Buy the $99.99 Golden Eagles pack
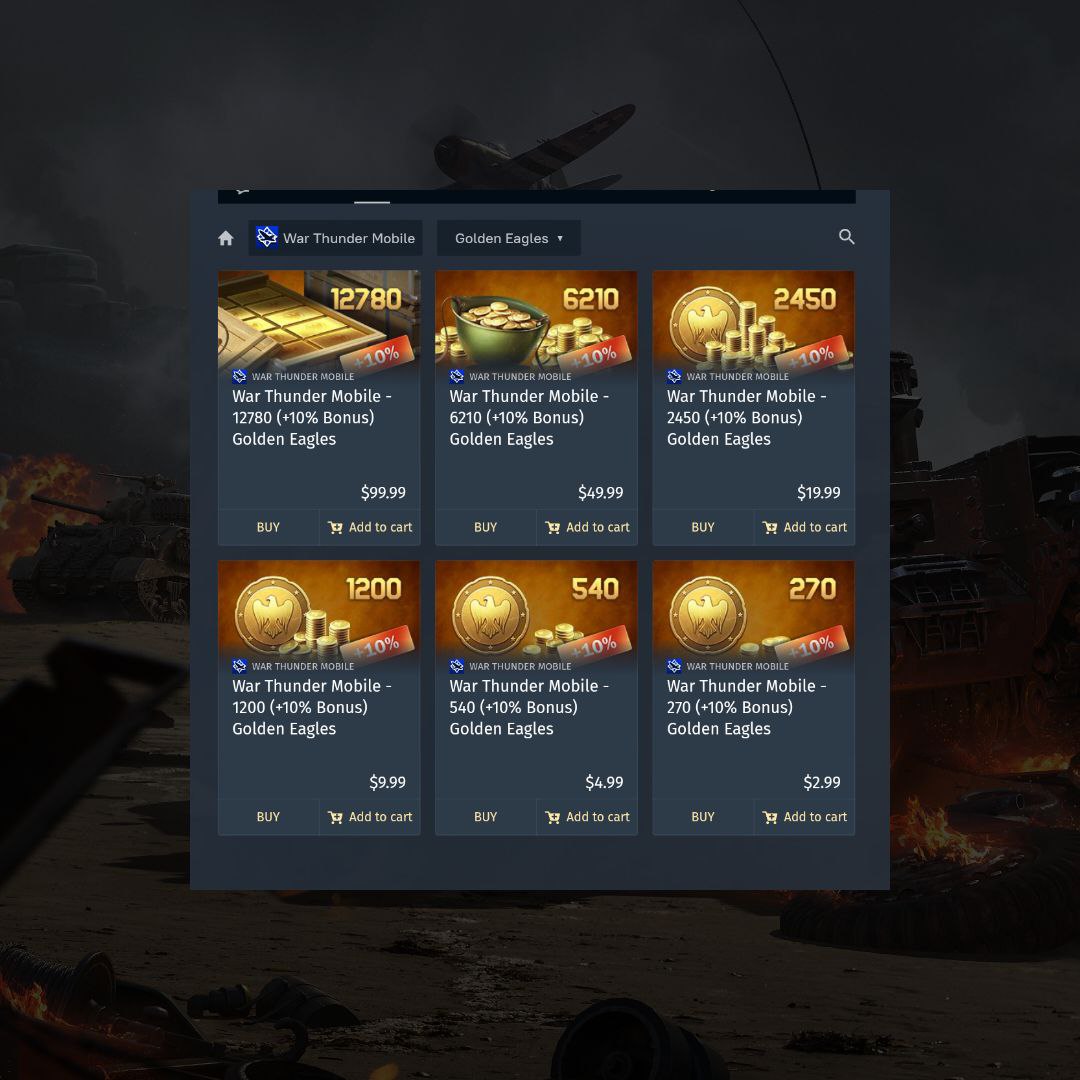Screen dimensions: 1080x1080 268,527
